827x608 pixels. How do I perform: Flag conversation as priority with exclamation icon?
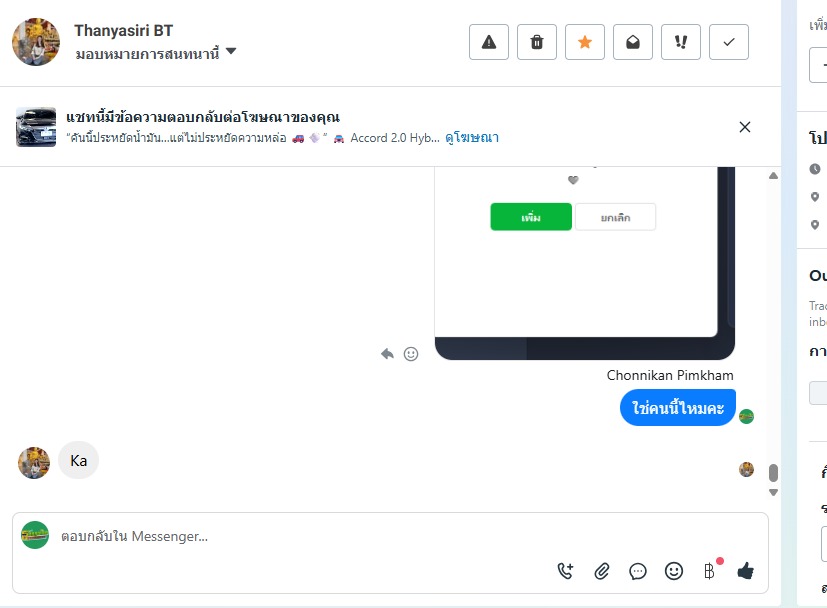pos(681,42)
